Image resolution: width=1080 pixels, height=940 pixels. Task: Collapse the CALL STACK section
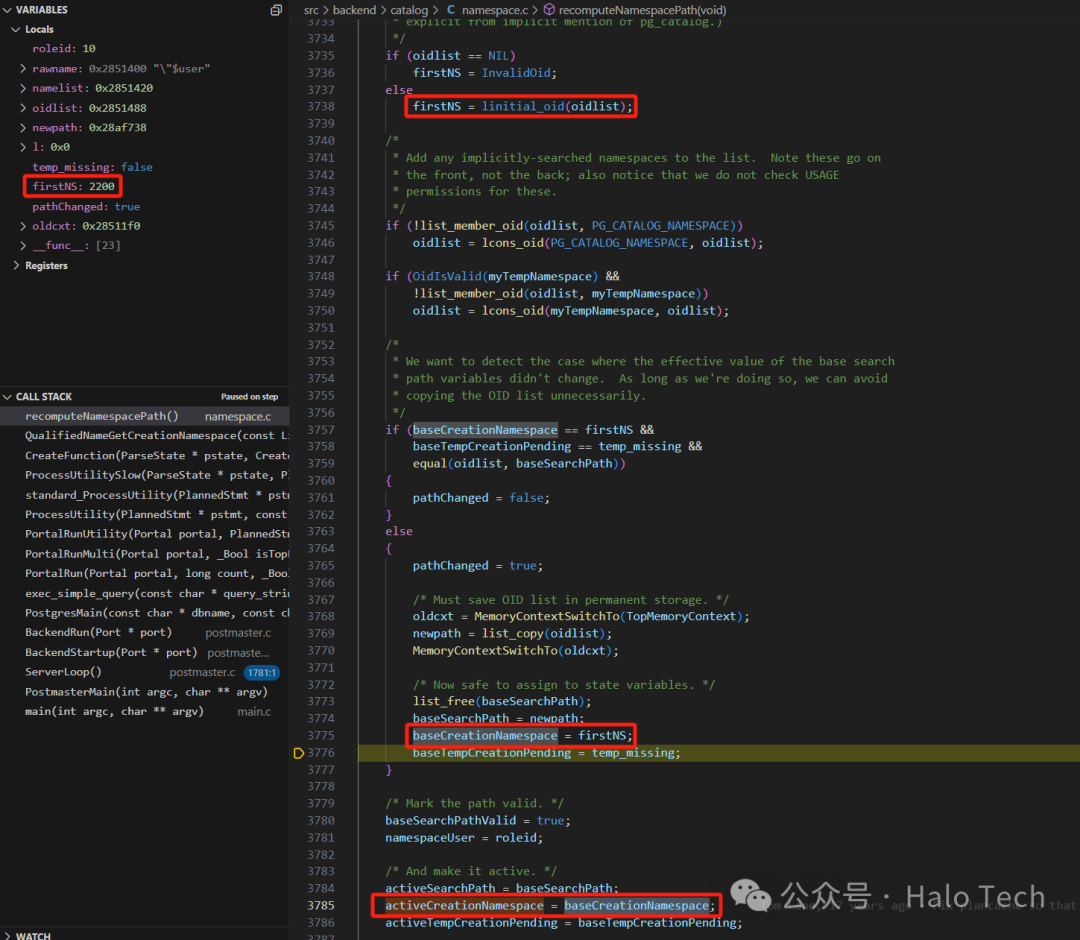pos(8,397)
